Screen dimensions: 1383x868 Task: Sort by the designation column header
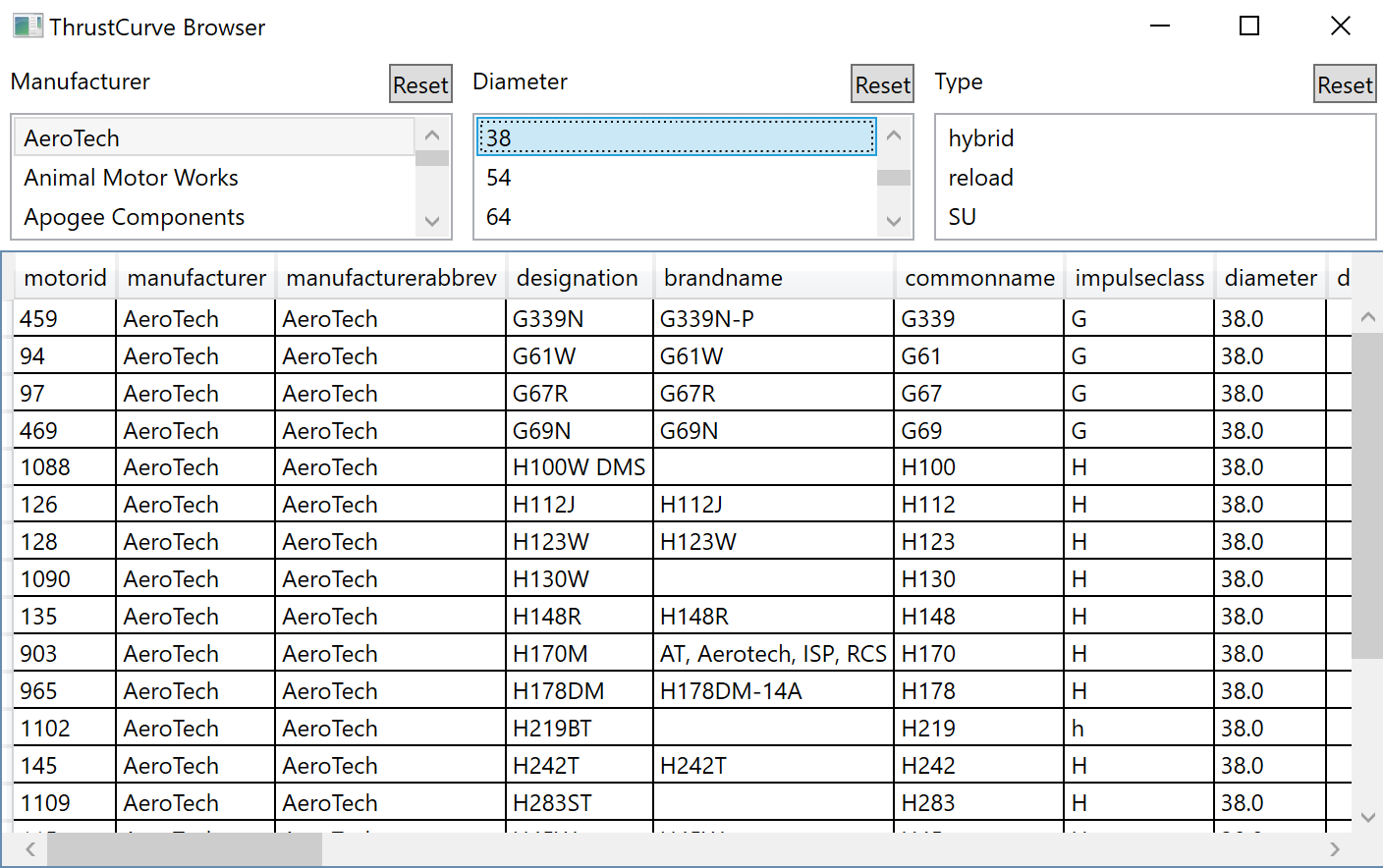click(x=579, y=278)
